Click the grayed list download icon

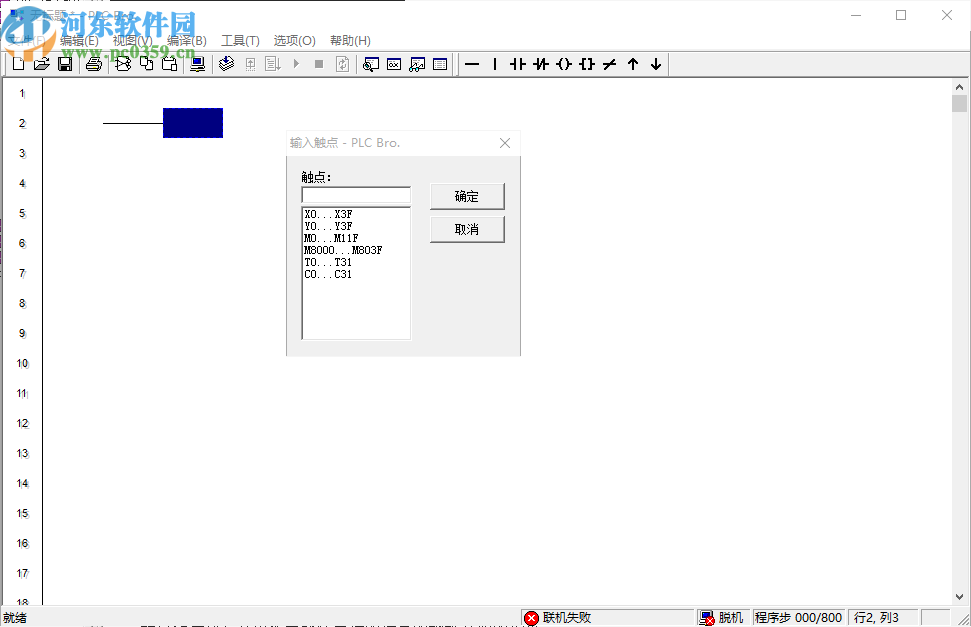pos(273,64)
